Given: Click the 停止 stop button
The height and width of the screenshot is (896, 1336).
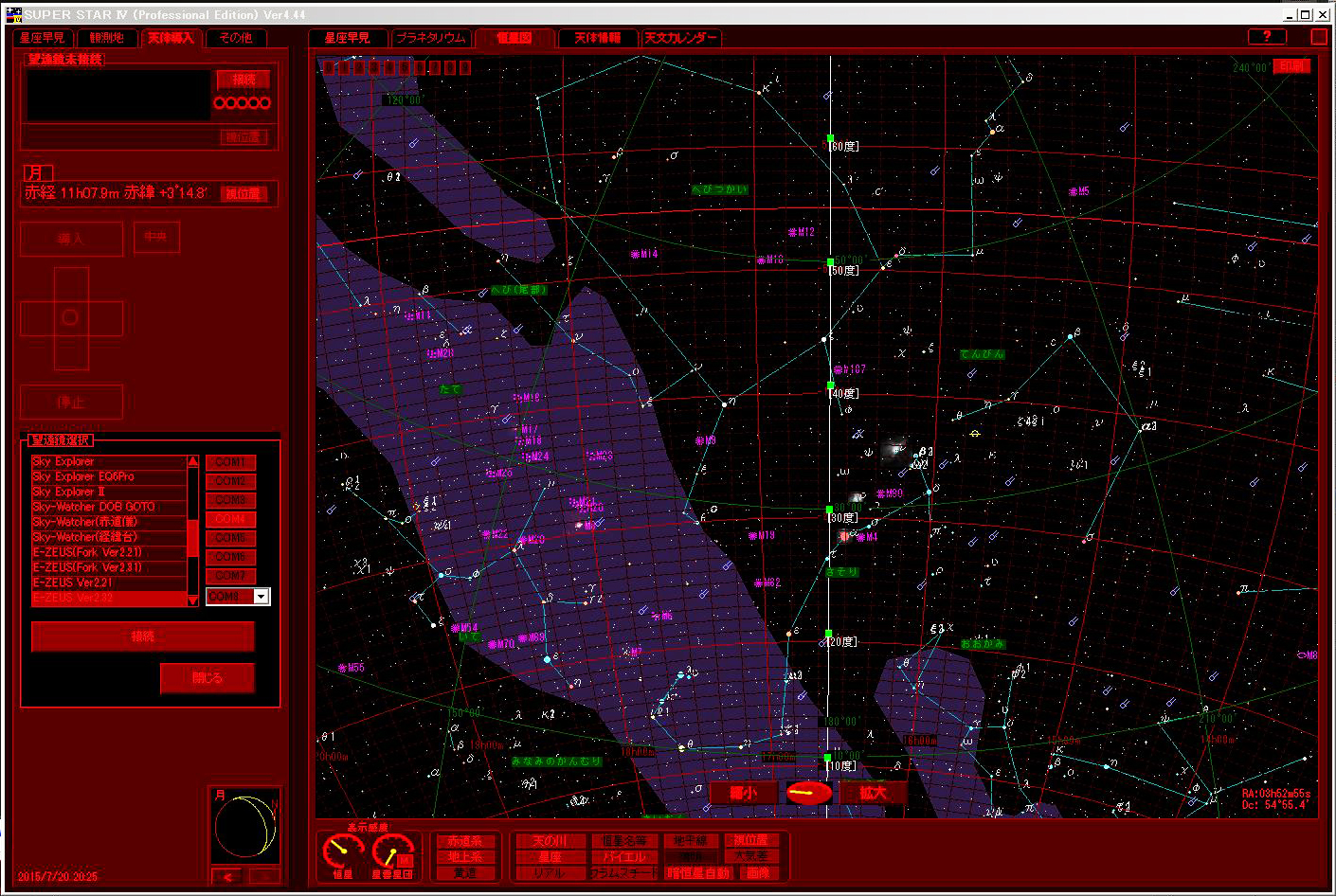Looking at the screenshot, I should 71,402.
